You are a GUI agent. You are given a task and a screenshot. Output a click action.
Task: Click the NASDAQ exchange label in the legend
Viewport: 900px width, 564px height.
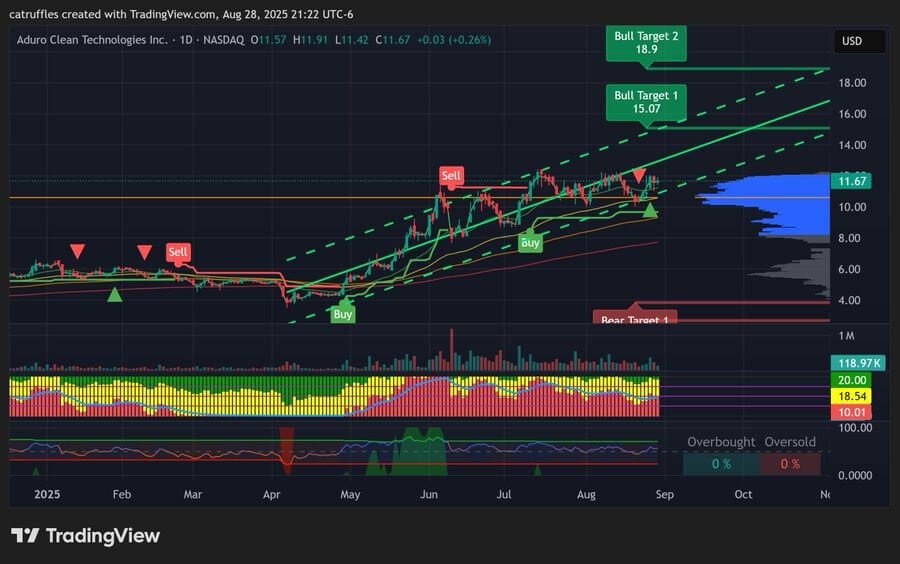(223, 40)
